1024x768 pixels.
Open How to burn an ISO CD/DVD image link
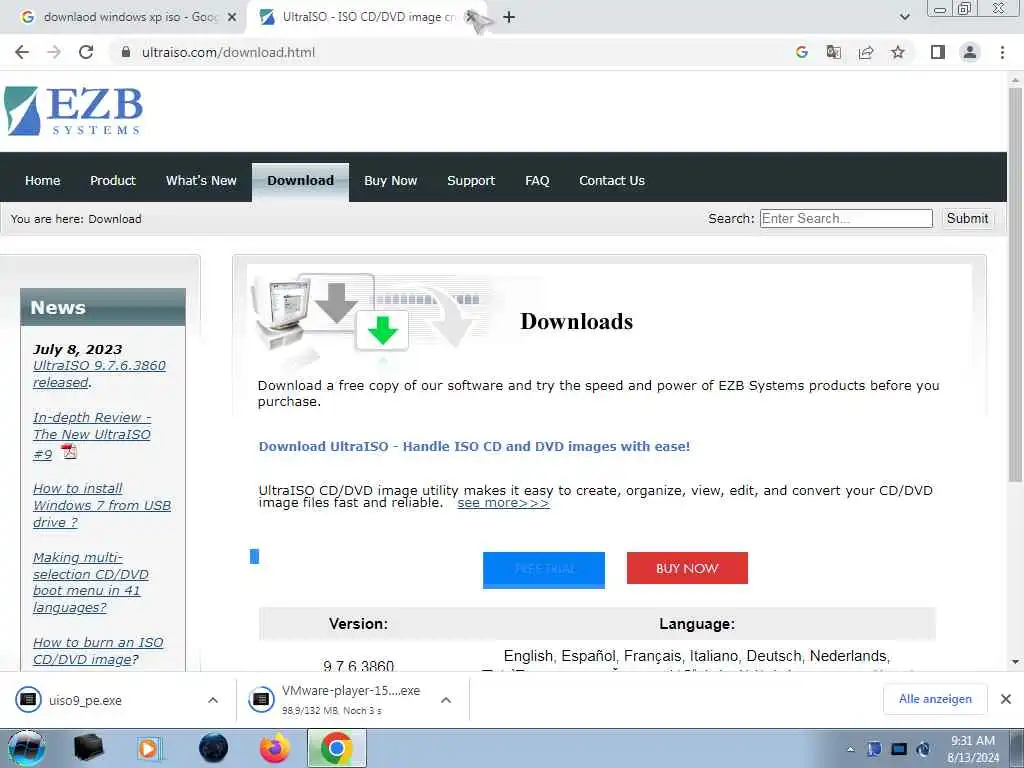click(x=98, y=651)
